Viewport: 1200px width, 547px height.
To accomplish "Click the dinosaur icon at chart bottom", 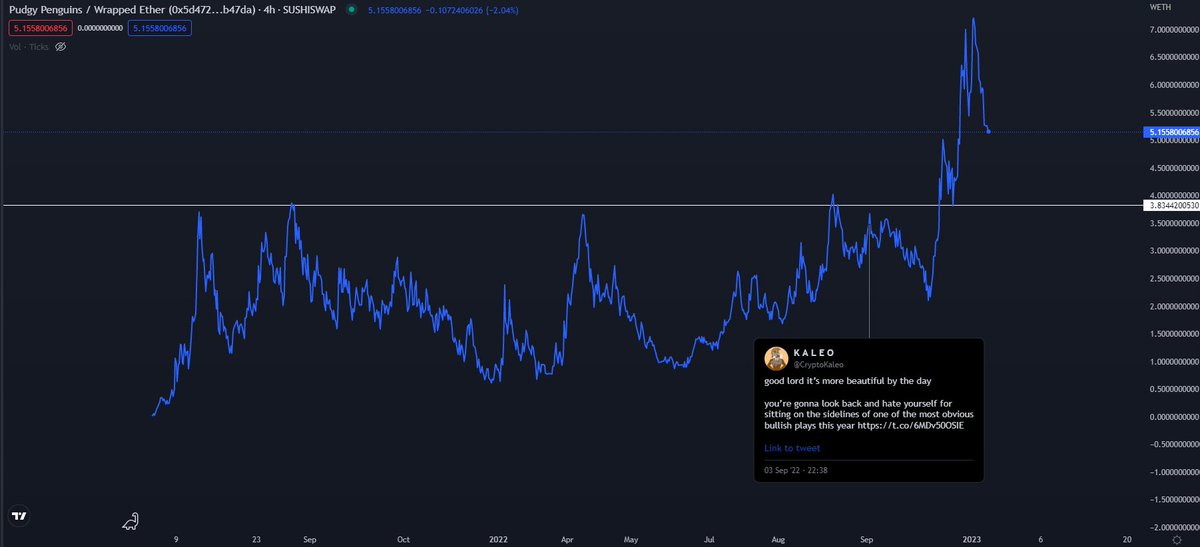I will coord(131,520).
